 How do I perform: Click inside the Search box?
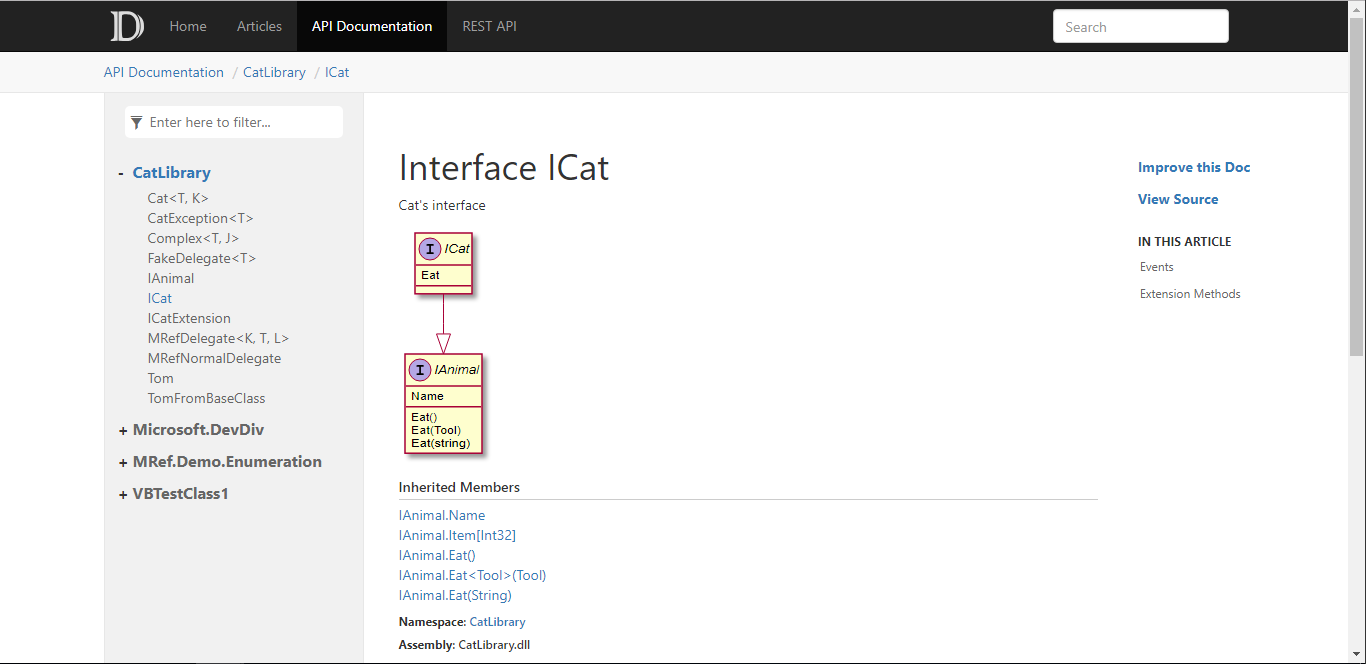click(x=1140, y=26)
